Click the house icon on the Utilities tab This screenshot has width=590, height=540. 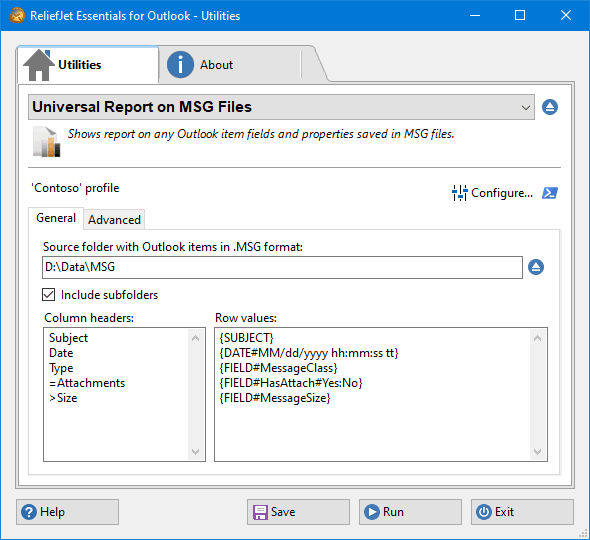[38, 65]
